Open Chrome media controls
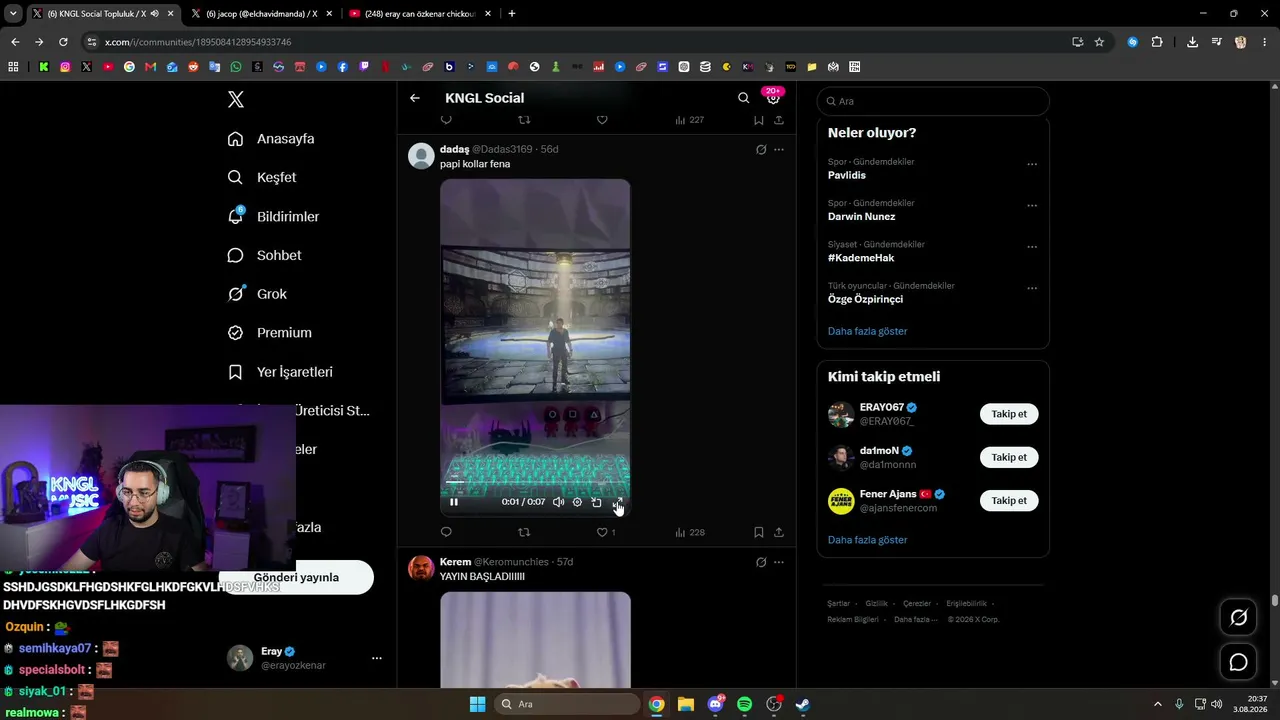Viewport: 1280px width, 720px height. (x=1216, y=42)
